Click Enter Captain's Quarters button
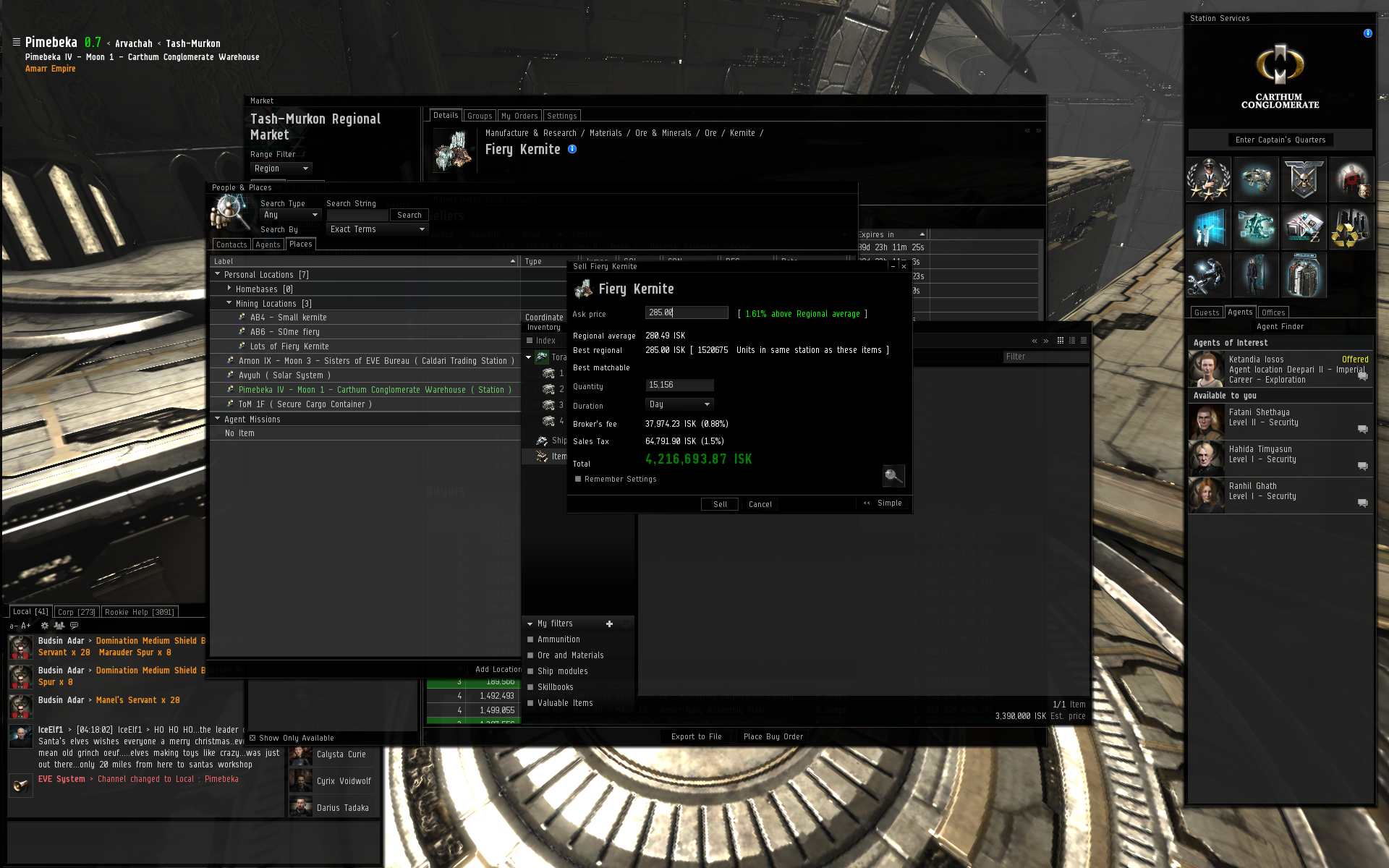Image resolution: width=1389 pixels, height=868 pixels. point(1280,140)
